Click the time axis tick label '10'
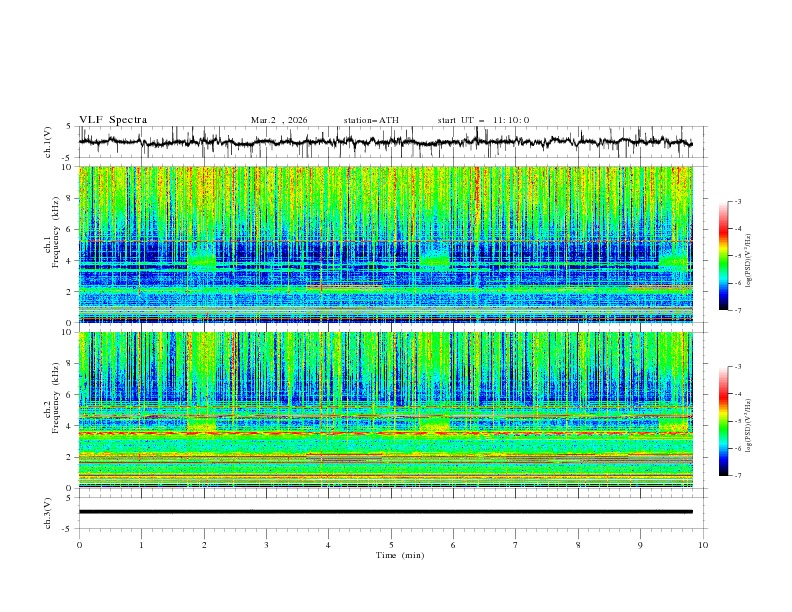 coord(703,545)
